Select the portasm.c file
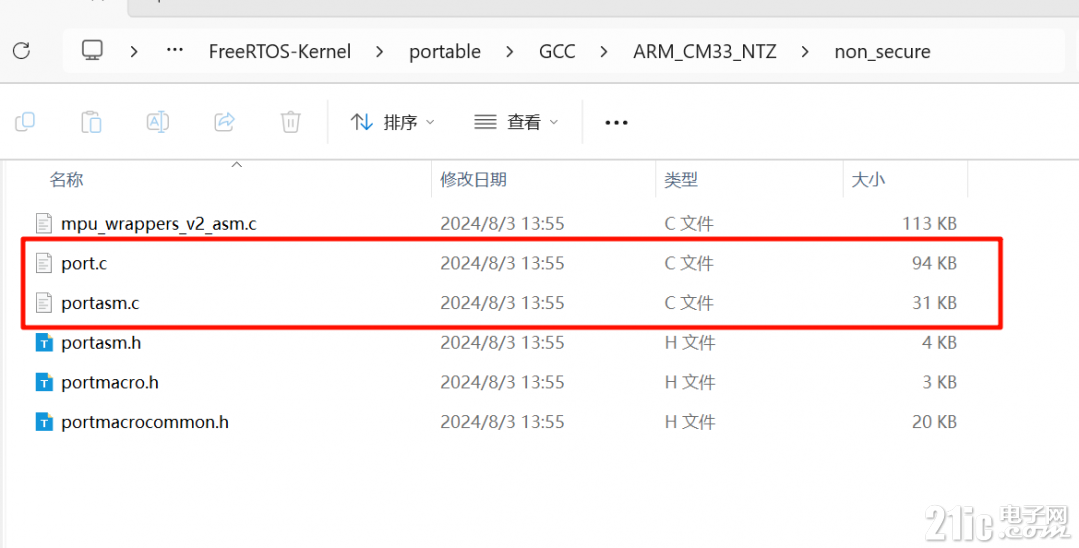Image resolution: width=1079 pixels, height=548 pixels. click(100, 303)
